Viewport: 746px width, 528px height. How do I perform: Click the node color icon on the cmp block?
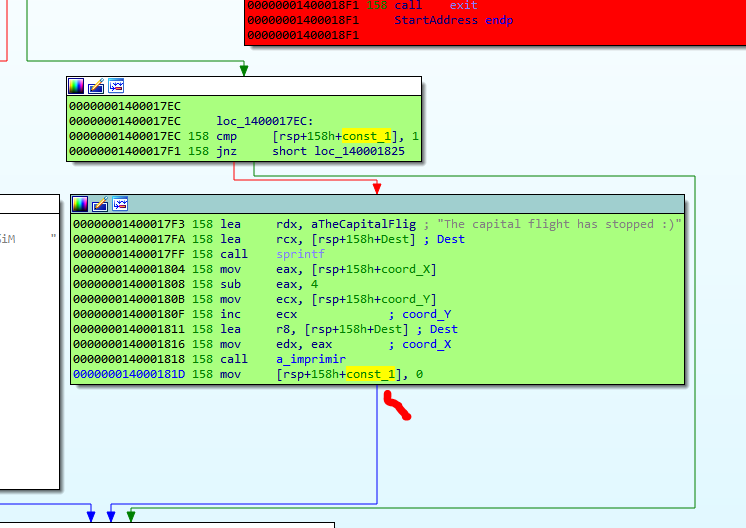point(76,86)
